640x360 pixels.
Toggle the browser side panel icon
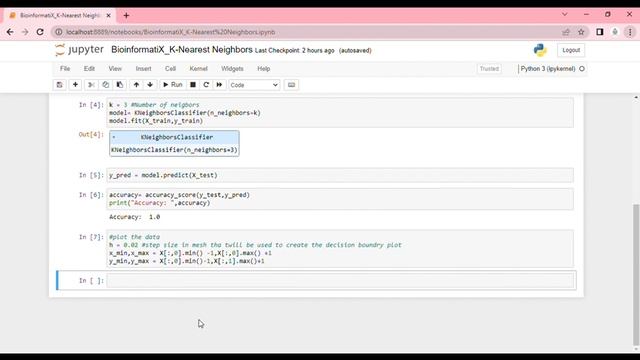600,32
